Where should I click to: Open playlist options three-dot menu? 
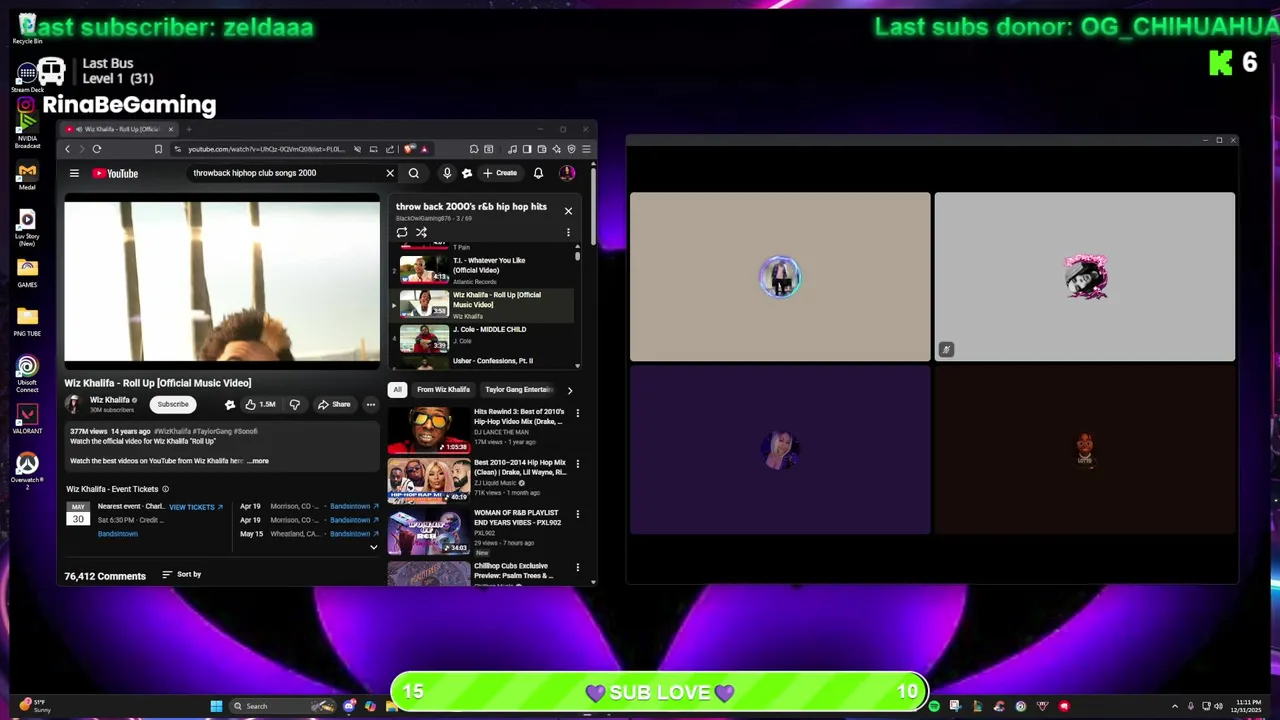pyautogui.click(x=568, y=232)
